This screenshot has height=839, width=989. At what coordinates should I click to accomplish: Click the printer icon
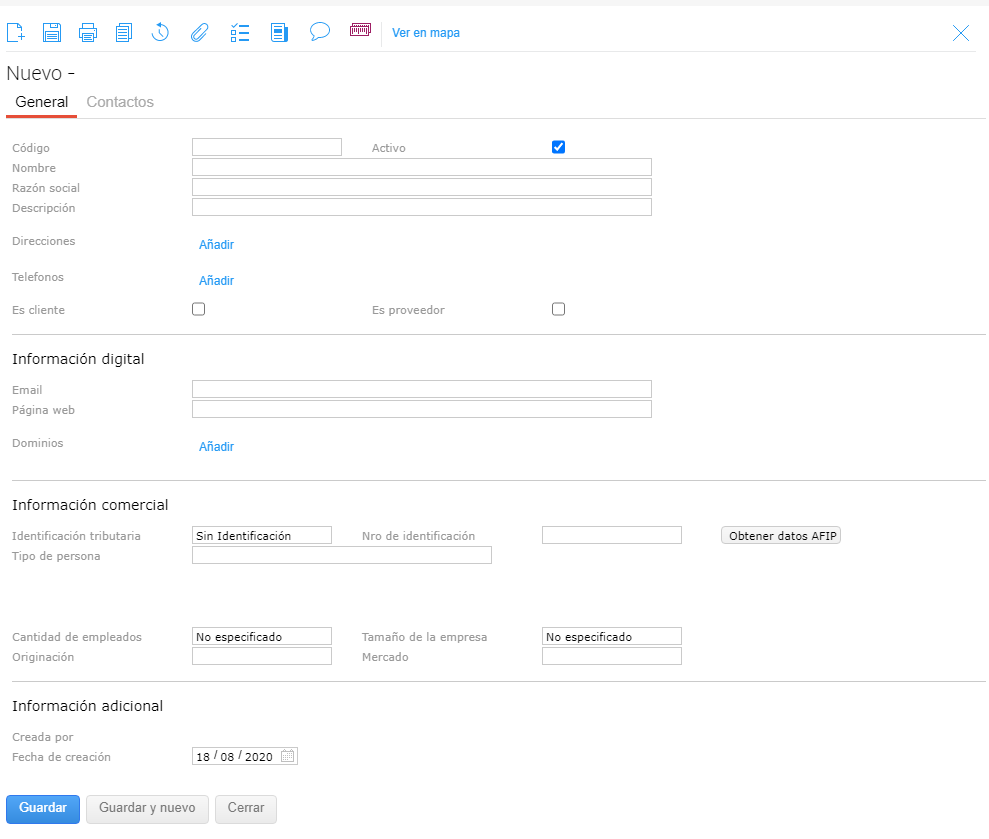click(x=88, y=33)
